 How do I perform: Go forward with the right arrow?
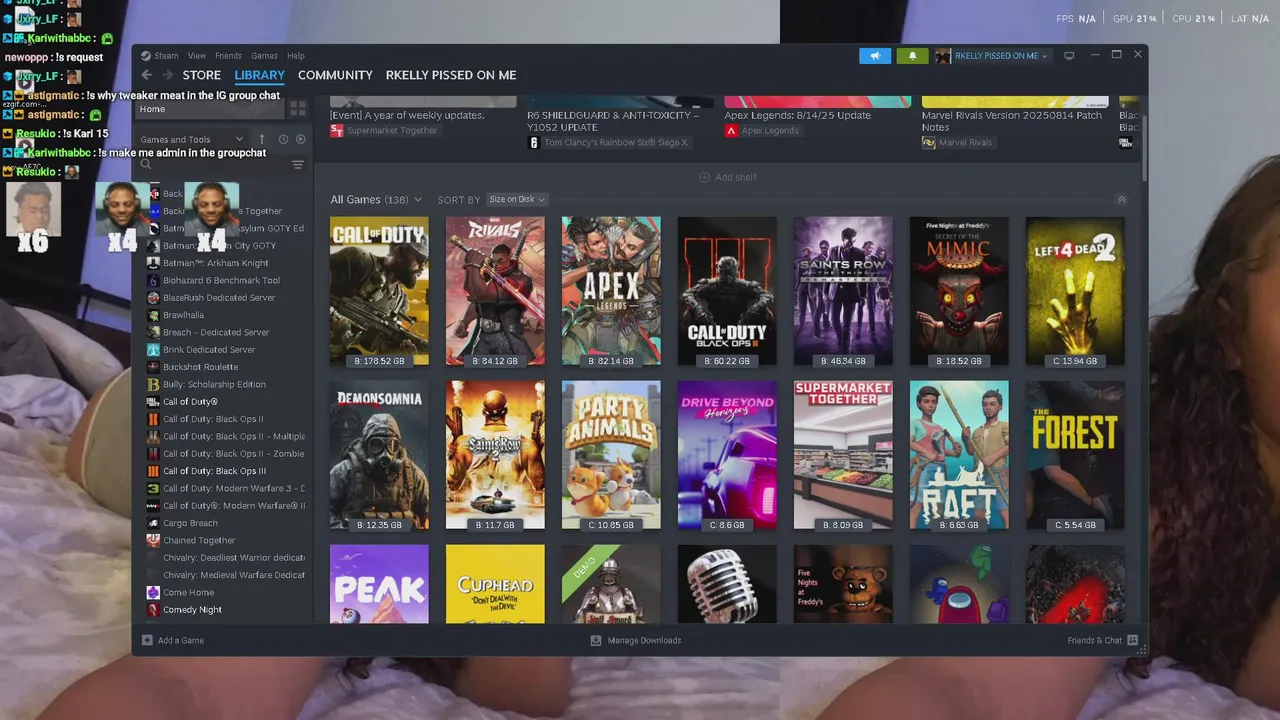coord(167,75)
